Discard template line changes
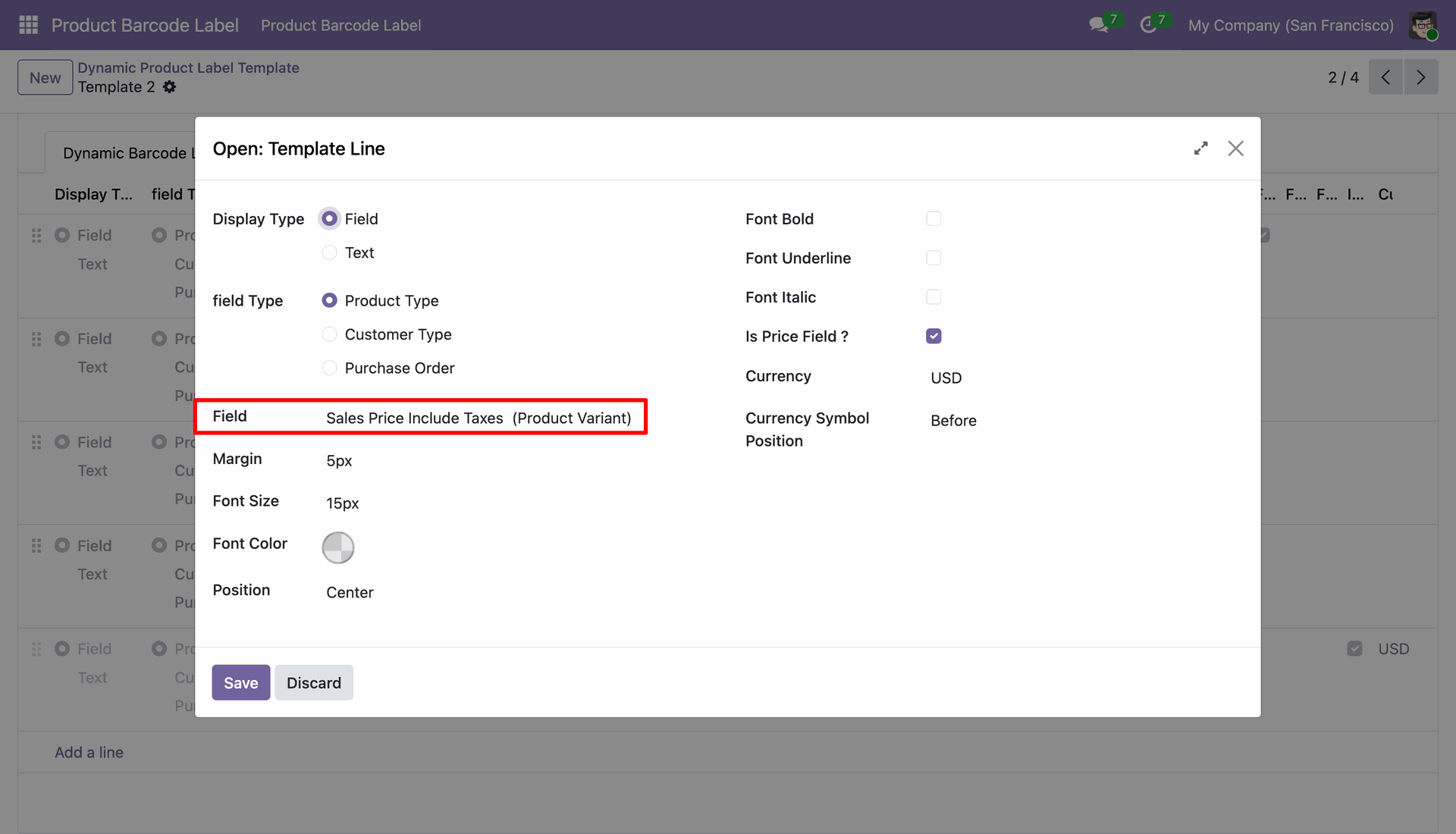This screenshot has height=834, width=1456. click(314, 682)
